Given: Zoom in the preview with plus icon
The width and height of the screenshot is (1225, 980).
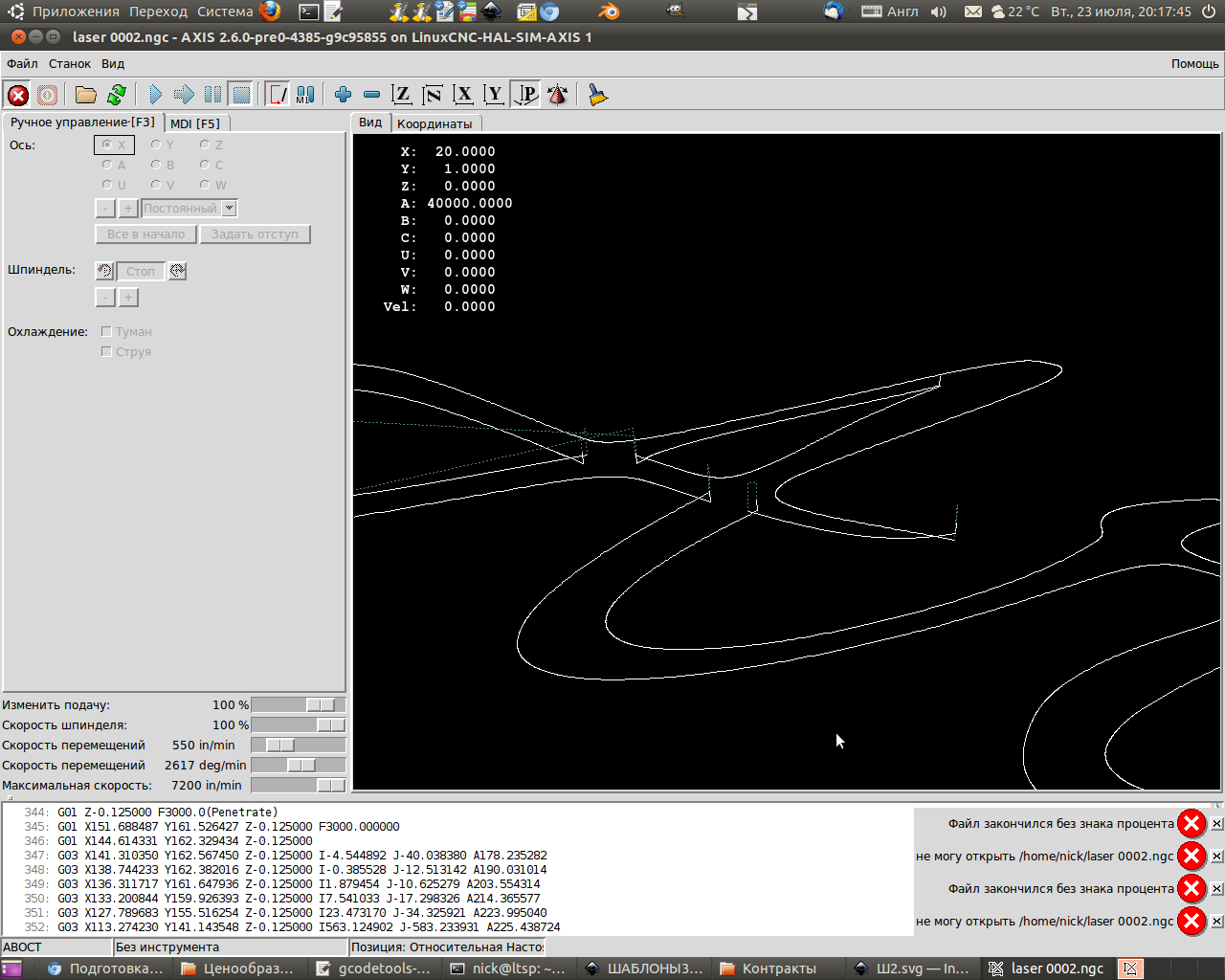Looking at the screenshot, I should pos(343,95).
